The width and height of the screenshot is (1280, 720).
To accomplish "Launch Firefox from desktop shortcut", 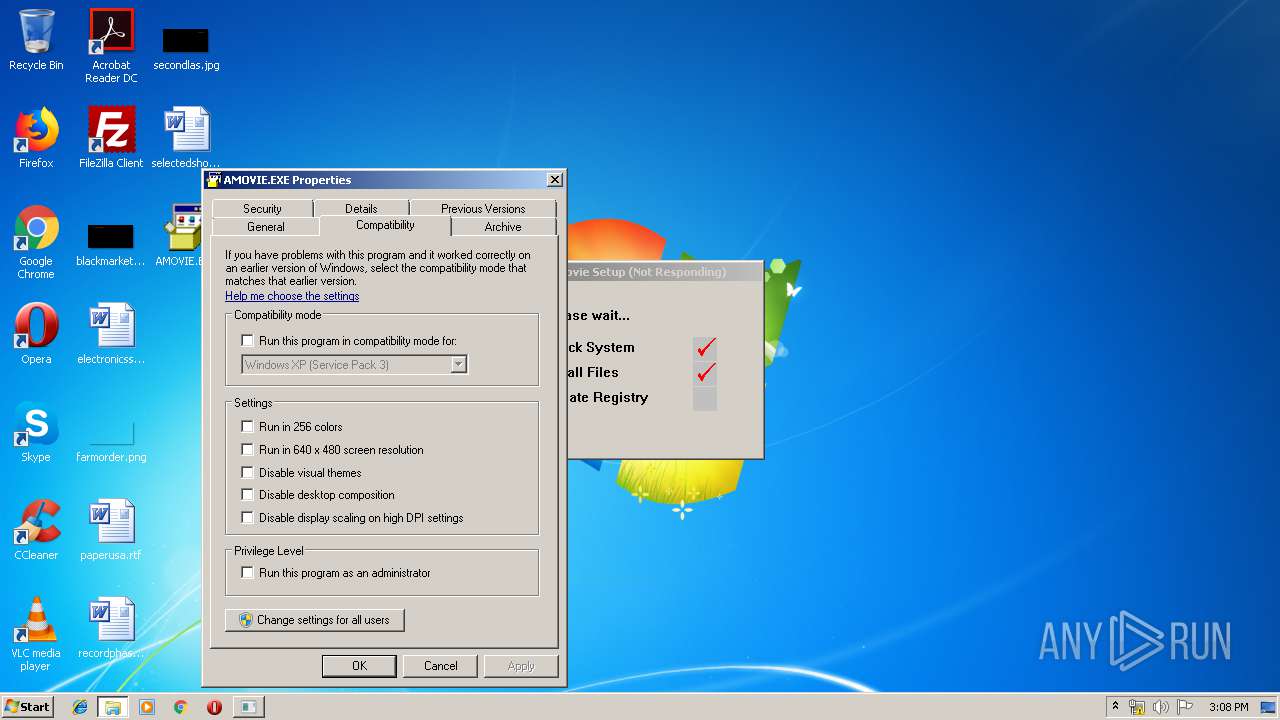I will [x=36, y=138].
